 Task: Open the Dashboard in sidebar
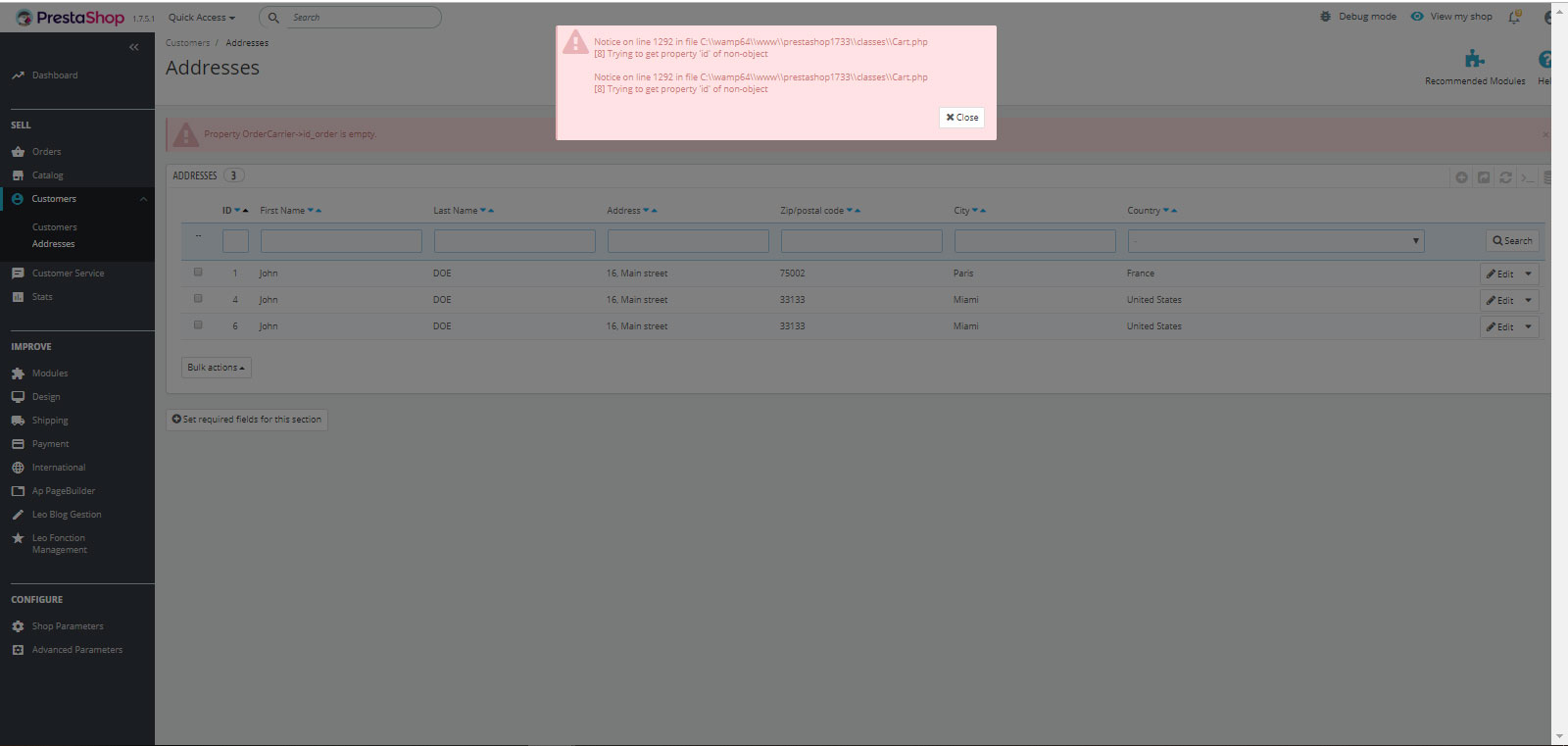pos(55,75)
